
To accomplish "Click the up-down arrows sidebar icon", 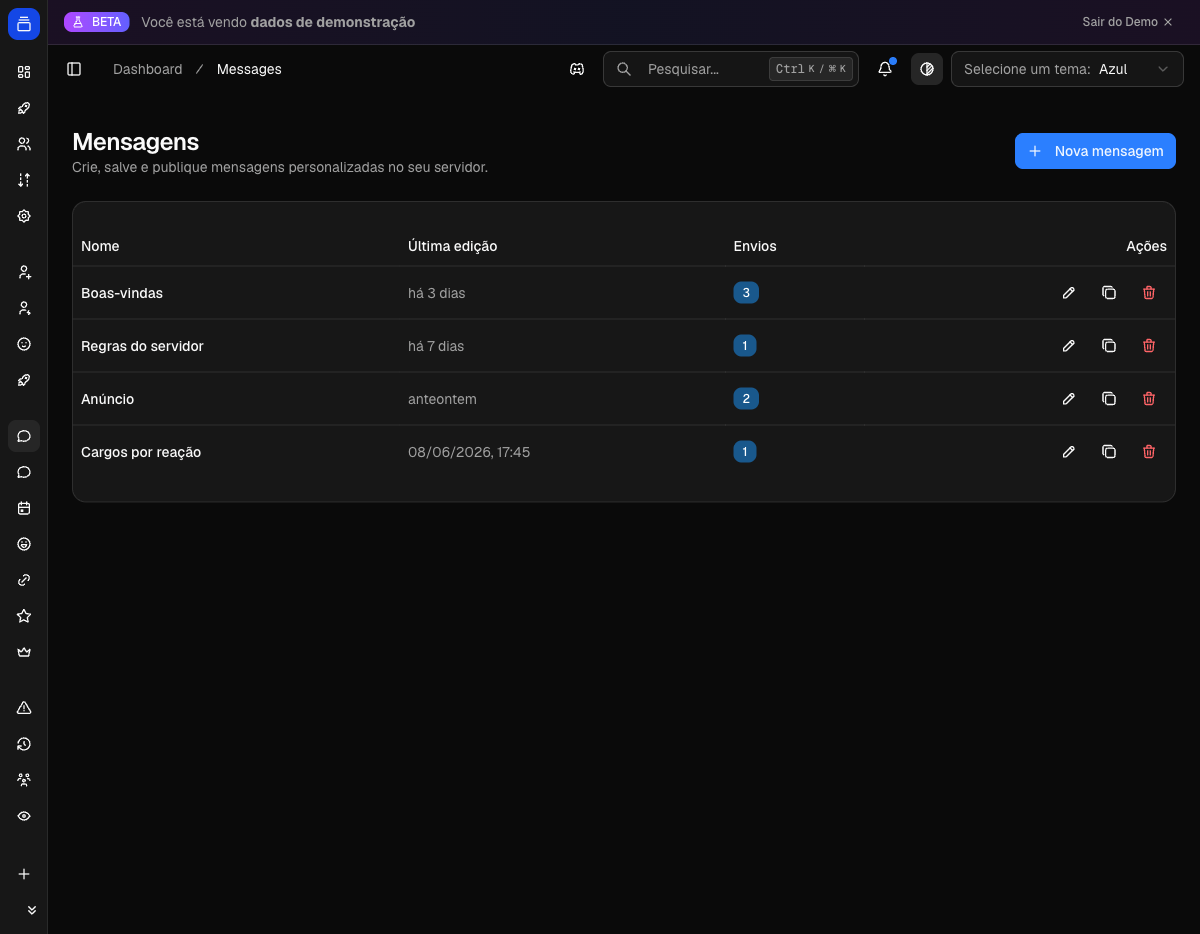I will pyautogui.click(x=24, y=180).
